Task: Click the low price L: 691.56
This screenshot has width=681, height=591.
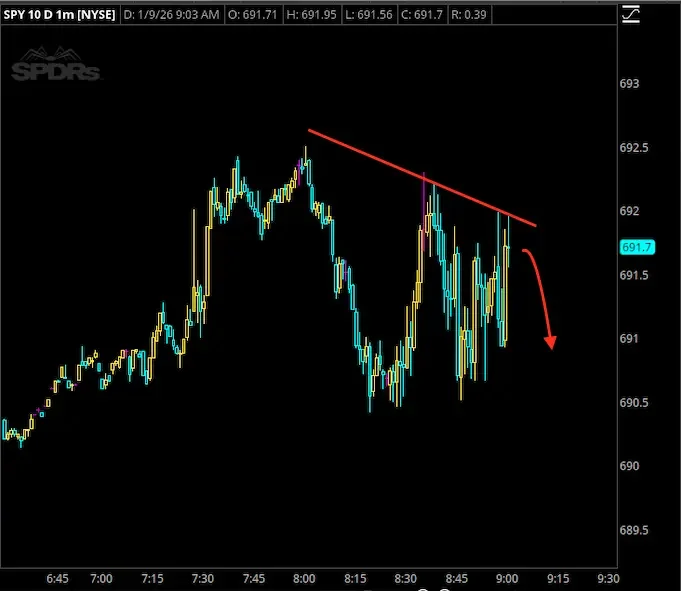Action: point(369,15)
